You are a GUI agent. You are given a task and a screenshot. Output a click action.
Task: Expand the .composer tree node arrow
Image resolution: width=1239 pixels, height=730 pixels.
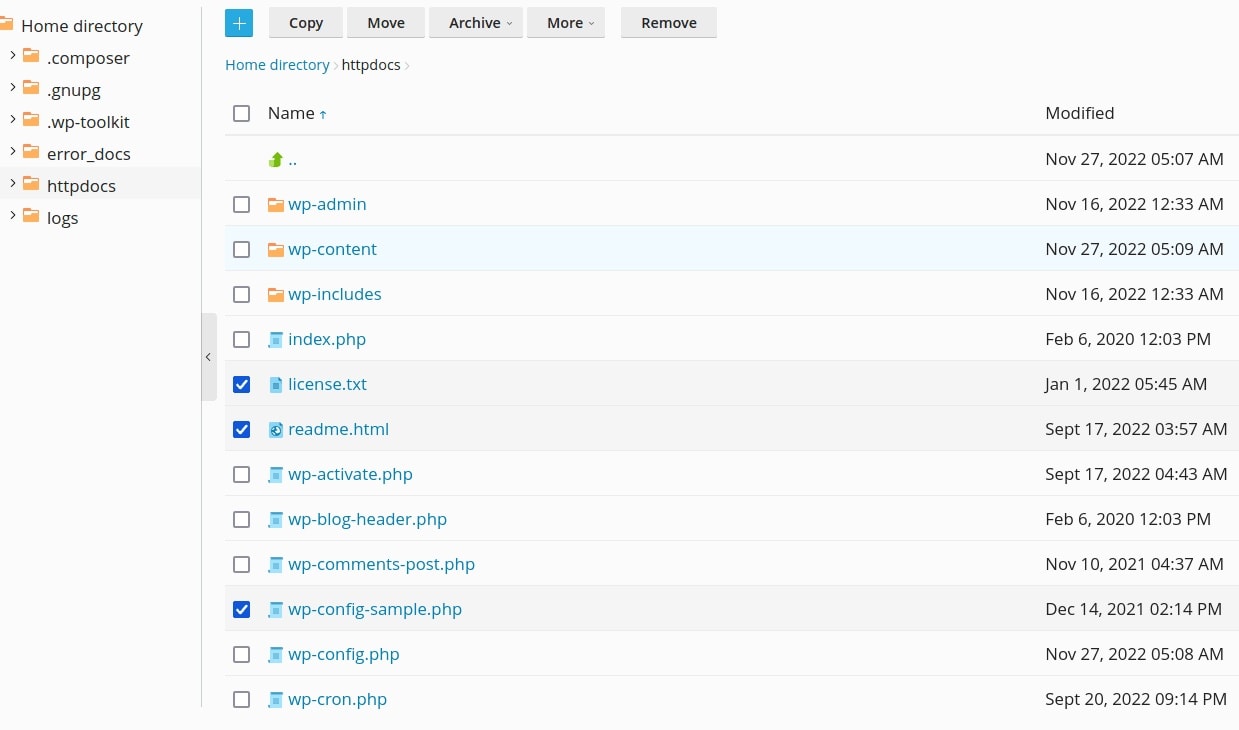click(x=12, y=56)
